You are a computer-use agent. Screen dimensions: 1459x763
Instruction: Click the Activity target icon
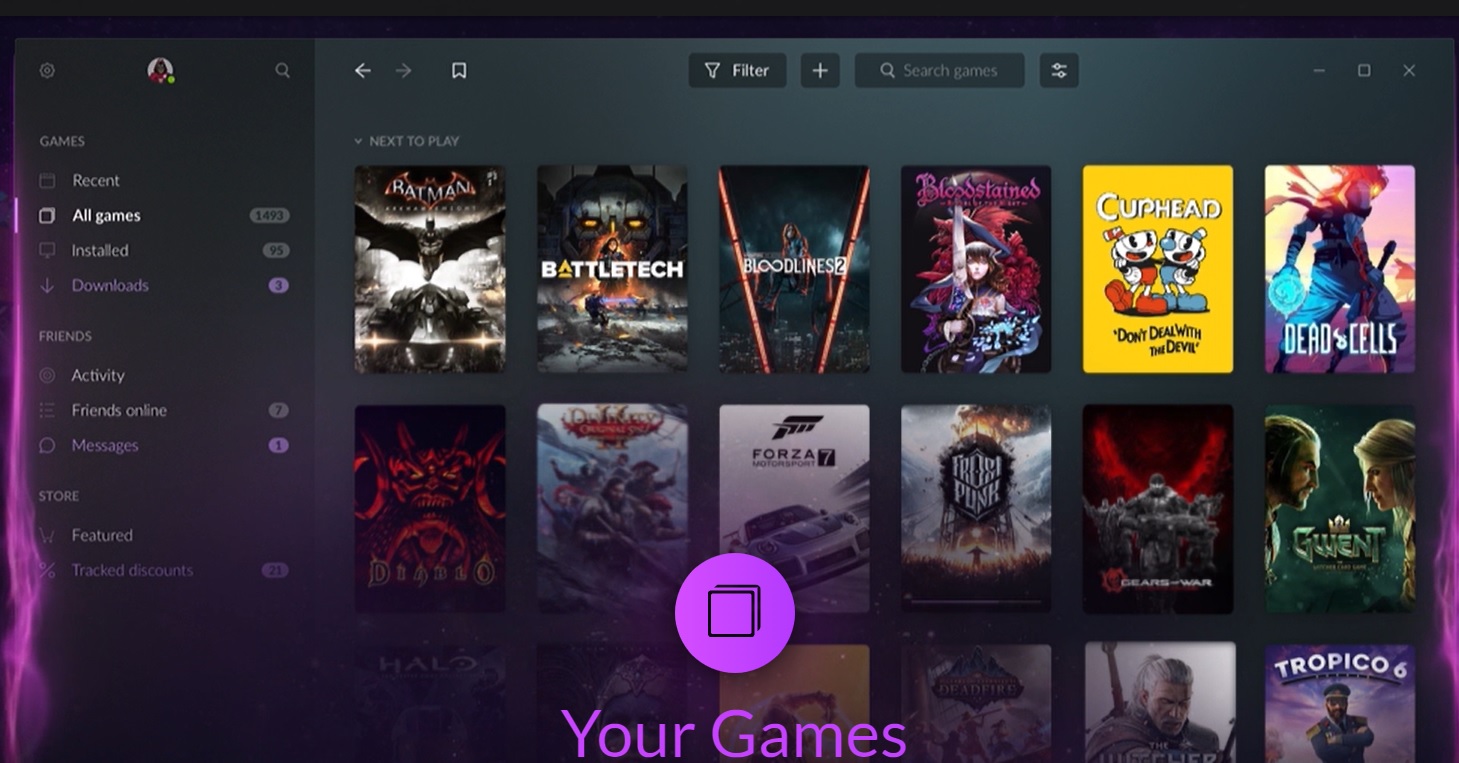(x=47, y=376)
